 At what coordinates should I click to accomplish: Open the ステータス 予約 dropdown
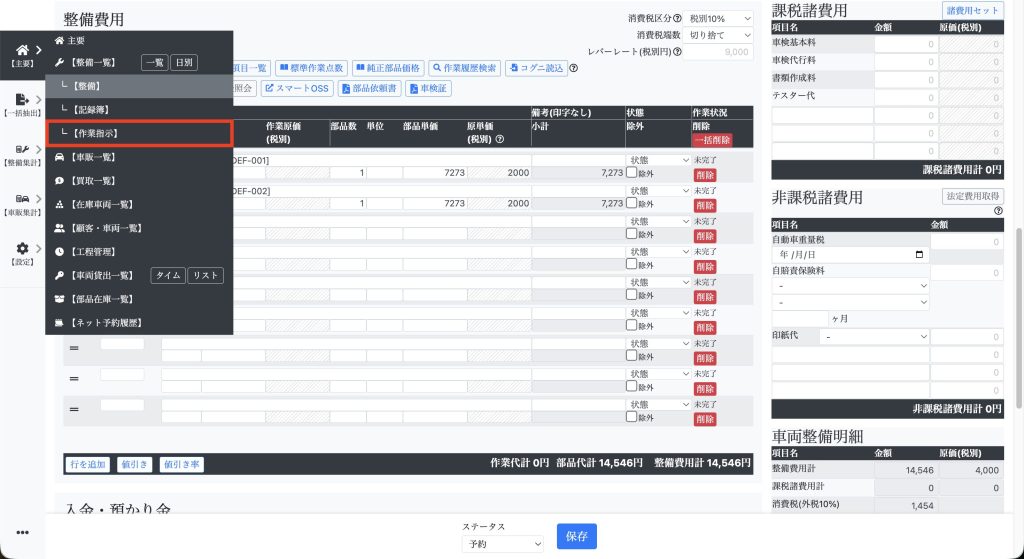[502, 544]
